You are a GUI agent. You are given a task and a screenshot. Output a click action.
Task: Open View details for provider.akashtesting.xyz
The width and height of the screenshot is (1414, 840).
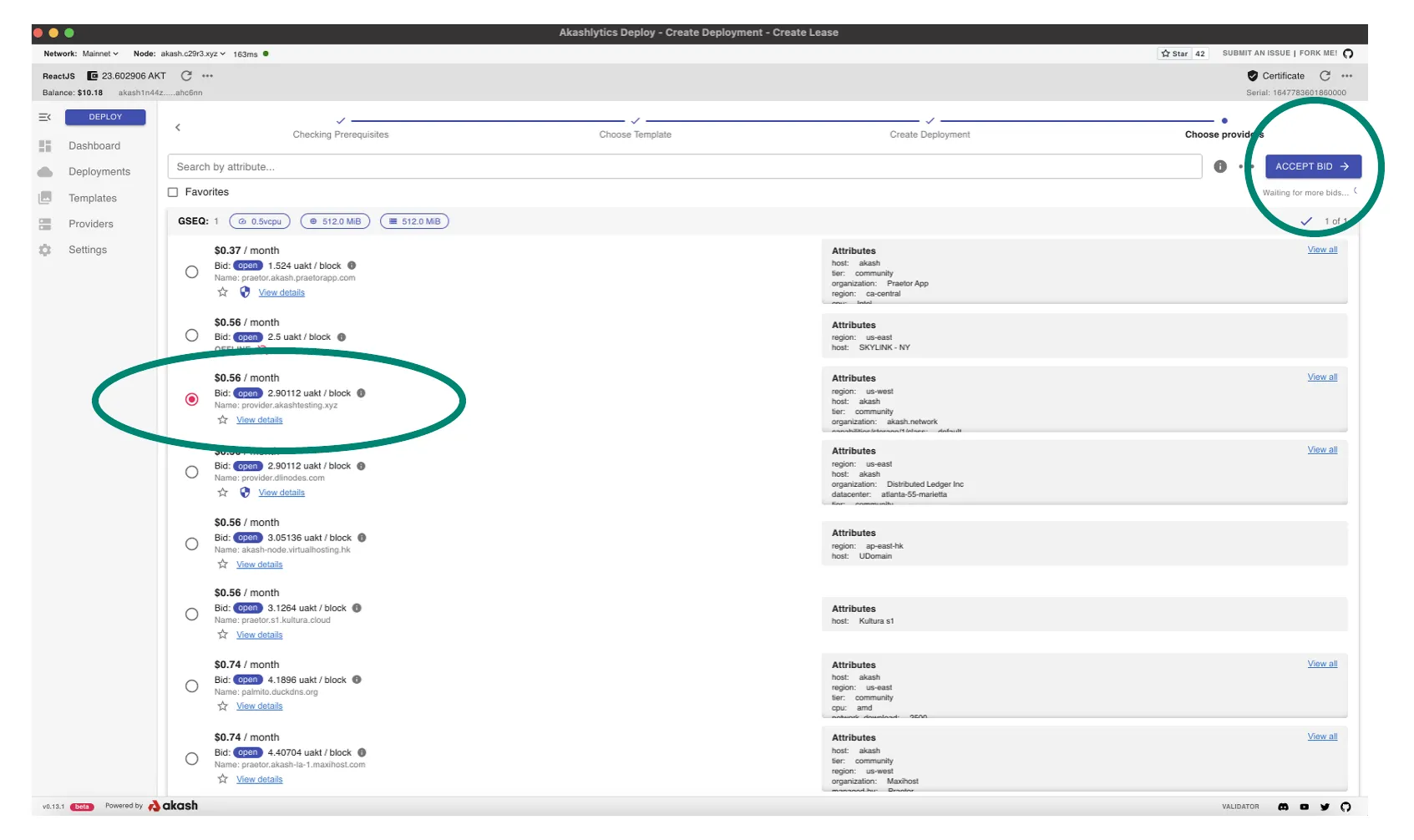259,420
